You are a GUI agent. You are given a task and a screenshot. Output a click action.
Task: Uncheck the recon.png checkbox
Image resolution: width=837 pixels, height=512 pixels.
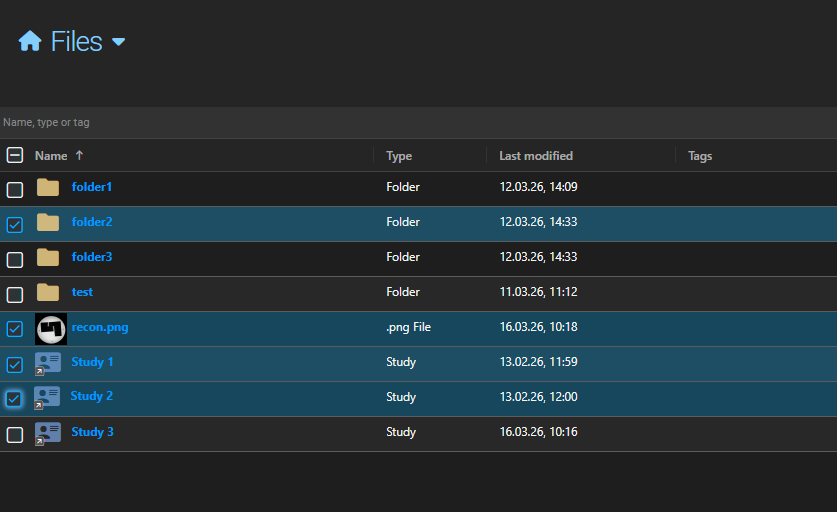pos(15,329)
